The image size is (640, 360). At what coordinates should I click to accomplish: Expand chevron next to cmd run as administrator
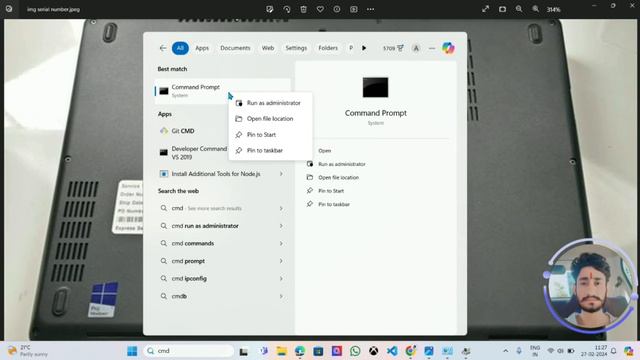click(x=281, y=226)
